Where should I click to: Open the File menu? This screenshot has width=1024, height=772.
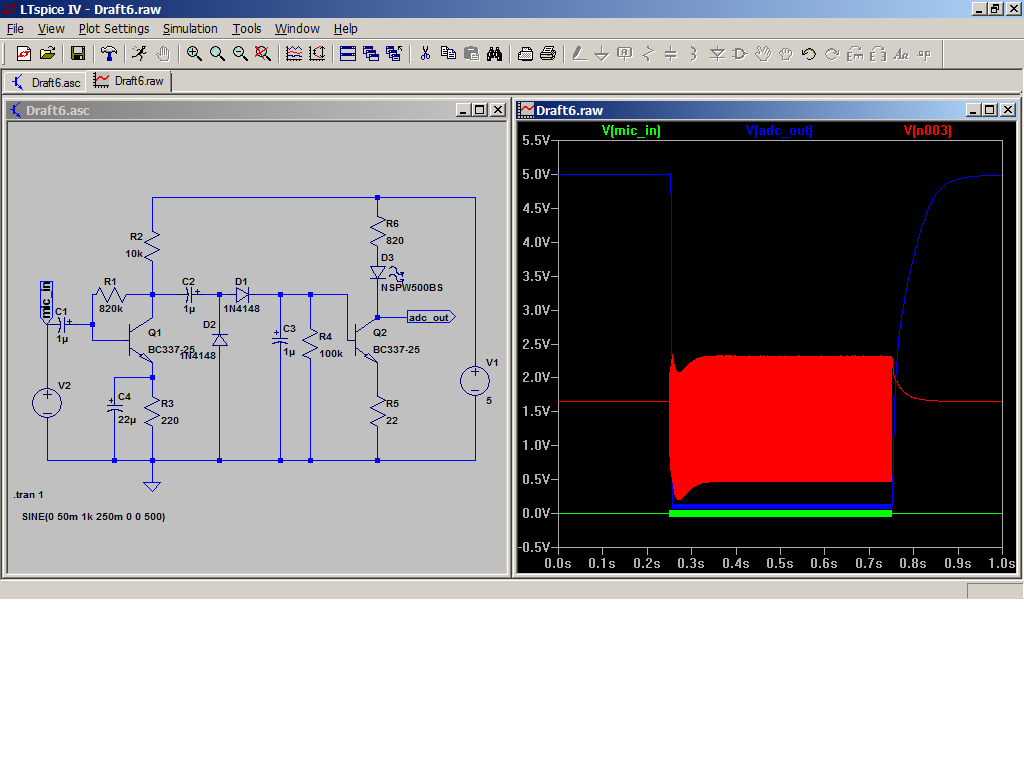click(15, 29)
